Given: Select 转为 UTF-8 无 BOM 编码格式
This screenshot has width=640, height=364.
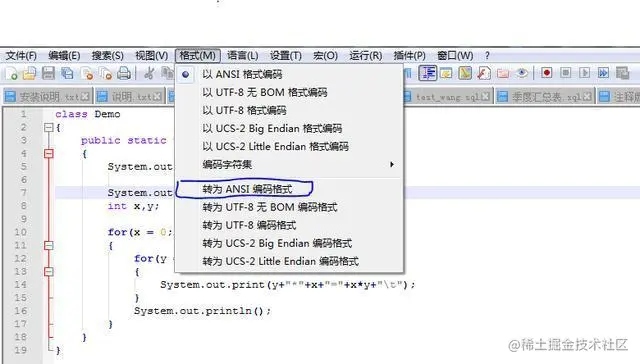Looking at the screenshot, I should click(289, 207).
